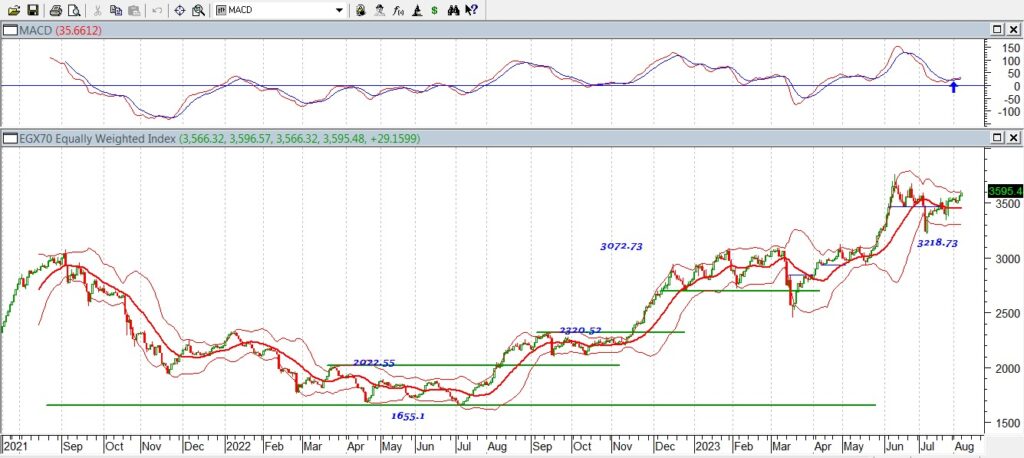Click the Paste clipboard icon
1024x458 pixels.
click(133, 10)
